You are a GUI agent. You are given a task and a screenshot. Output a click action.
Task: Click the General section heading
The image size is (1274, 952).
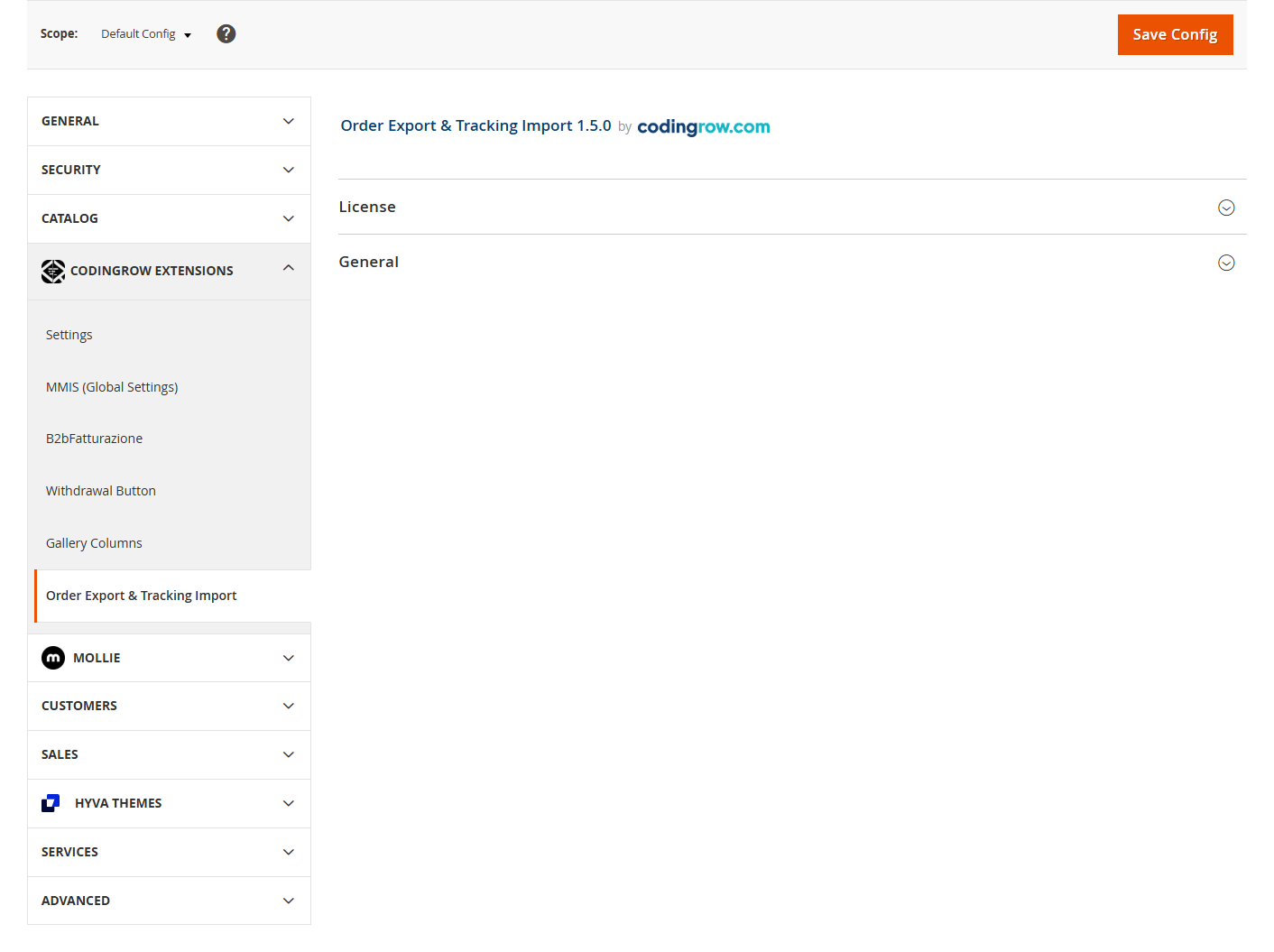pyautogui.click(x=369, y=262)
